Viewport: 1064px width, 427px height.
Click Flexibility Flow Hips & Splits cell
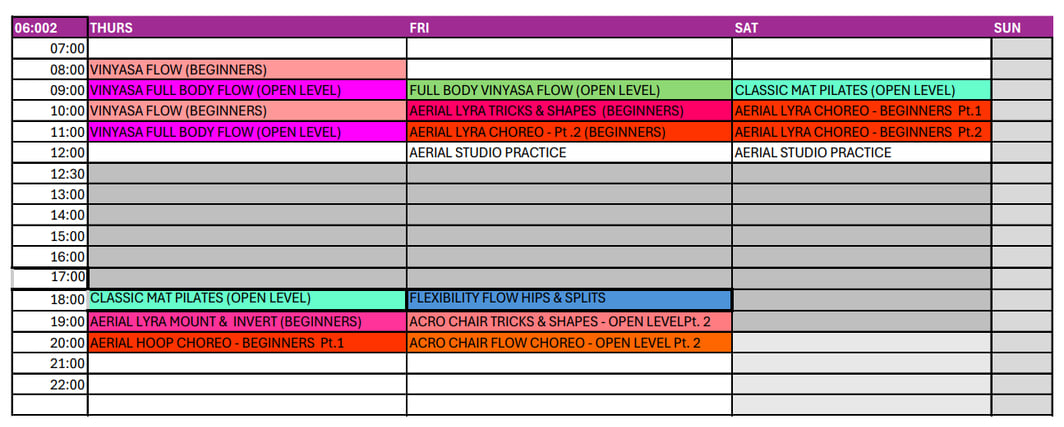[x=569, y=299]
